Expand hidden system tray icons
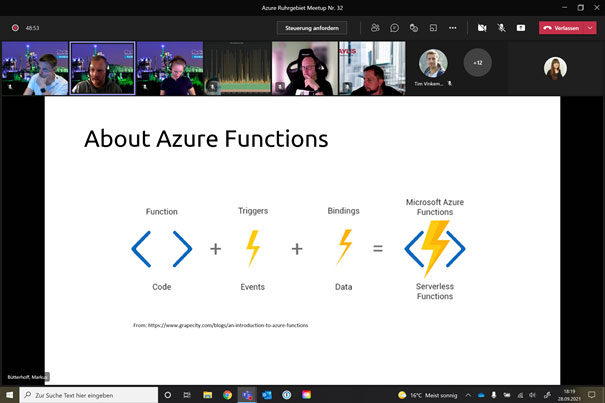Image resolution: width=605 pixels, height=403 pixels. (468, 395)
